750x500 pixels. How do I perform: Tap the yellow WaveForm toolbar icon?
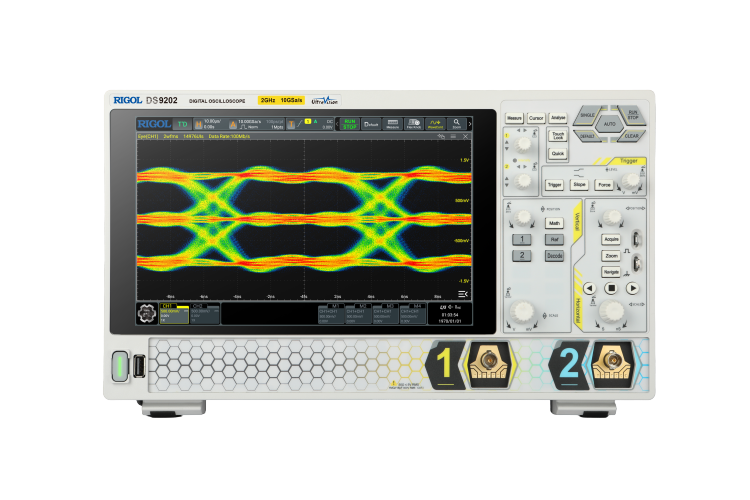435,124
